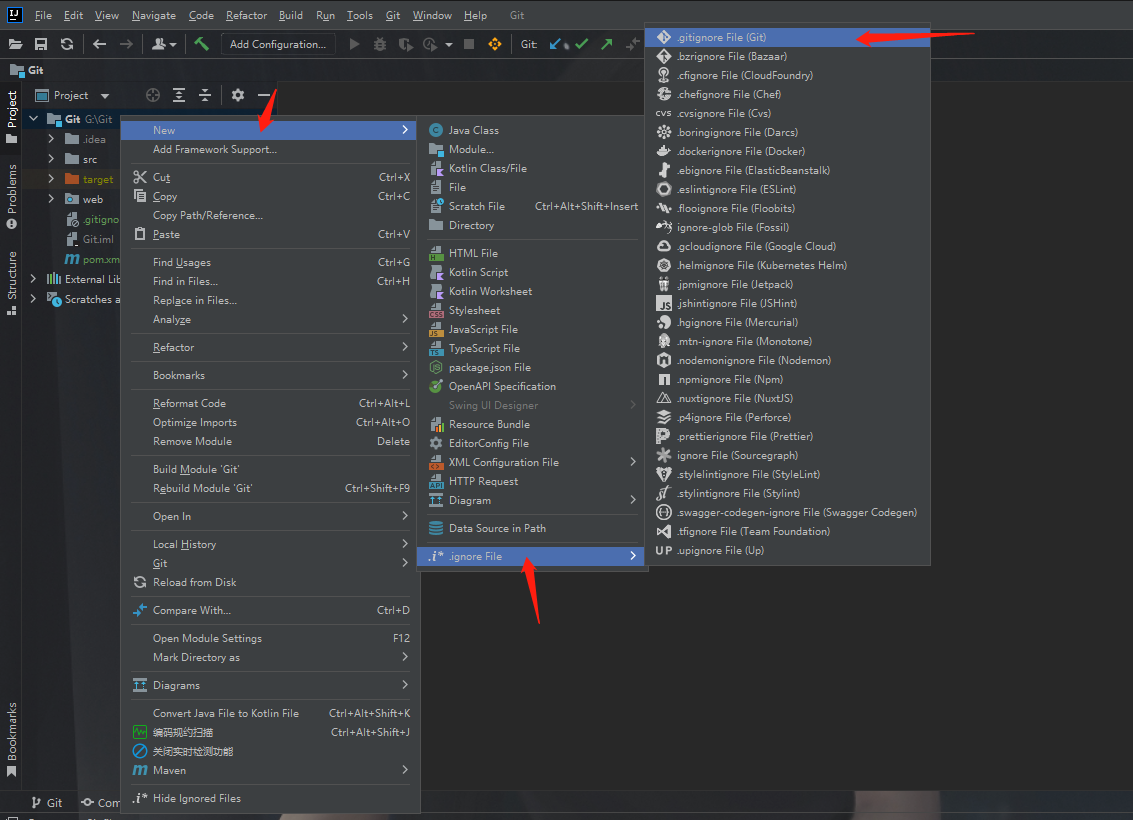Open the New submenu in context menu

[x=270, y=130]
